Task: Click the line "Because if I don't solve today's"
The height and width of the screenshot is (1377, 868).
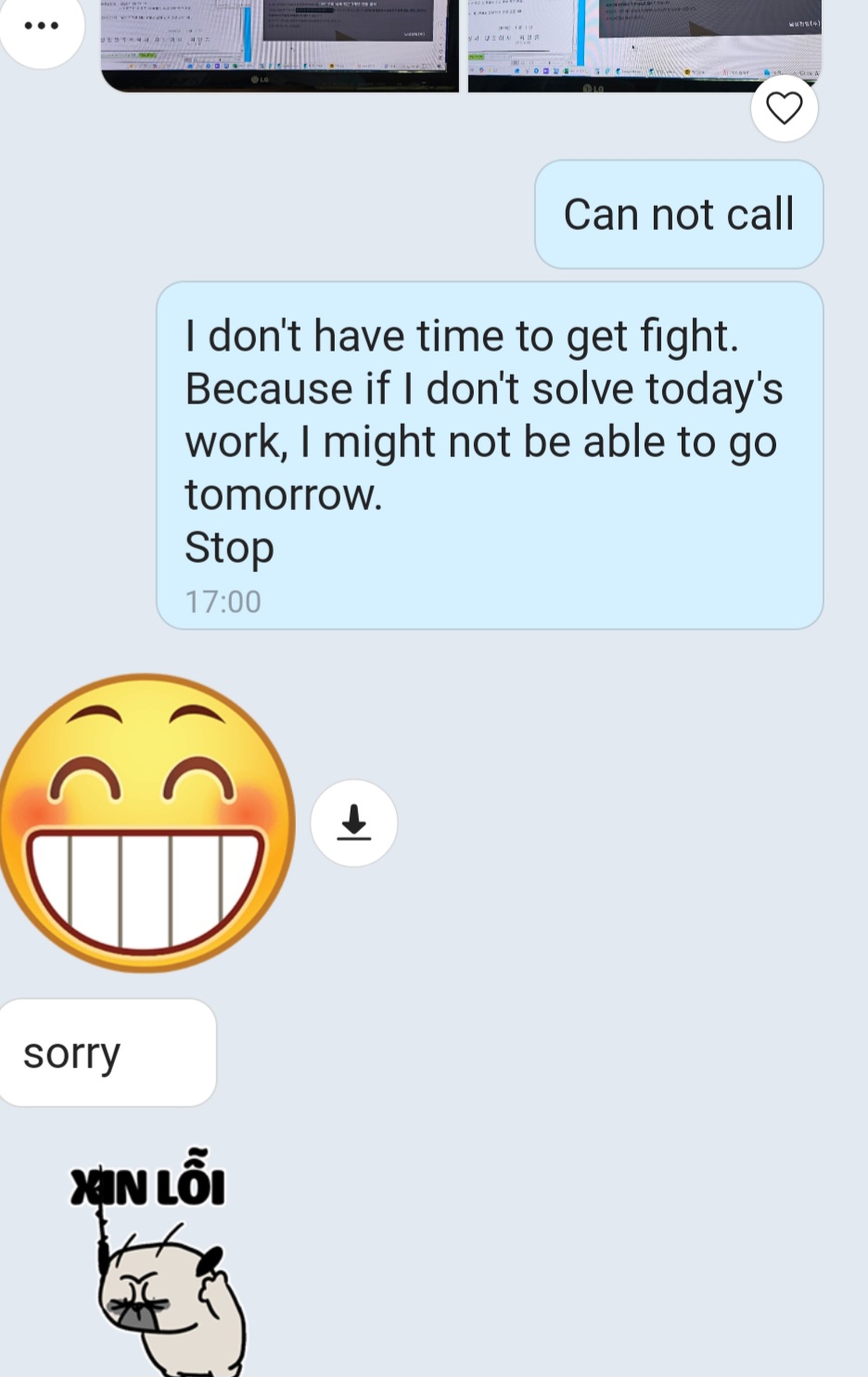Action: 484,389
